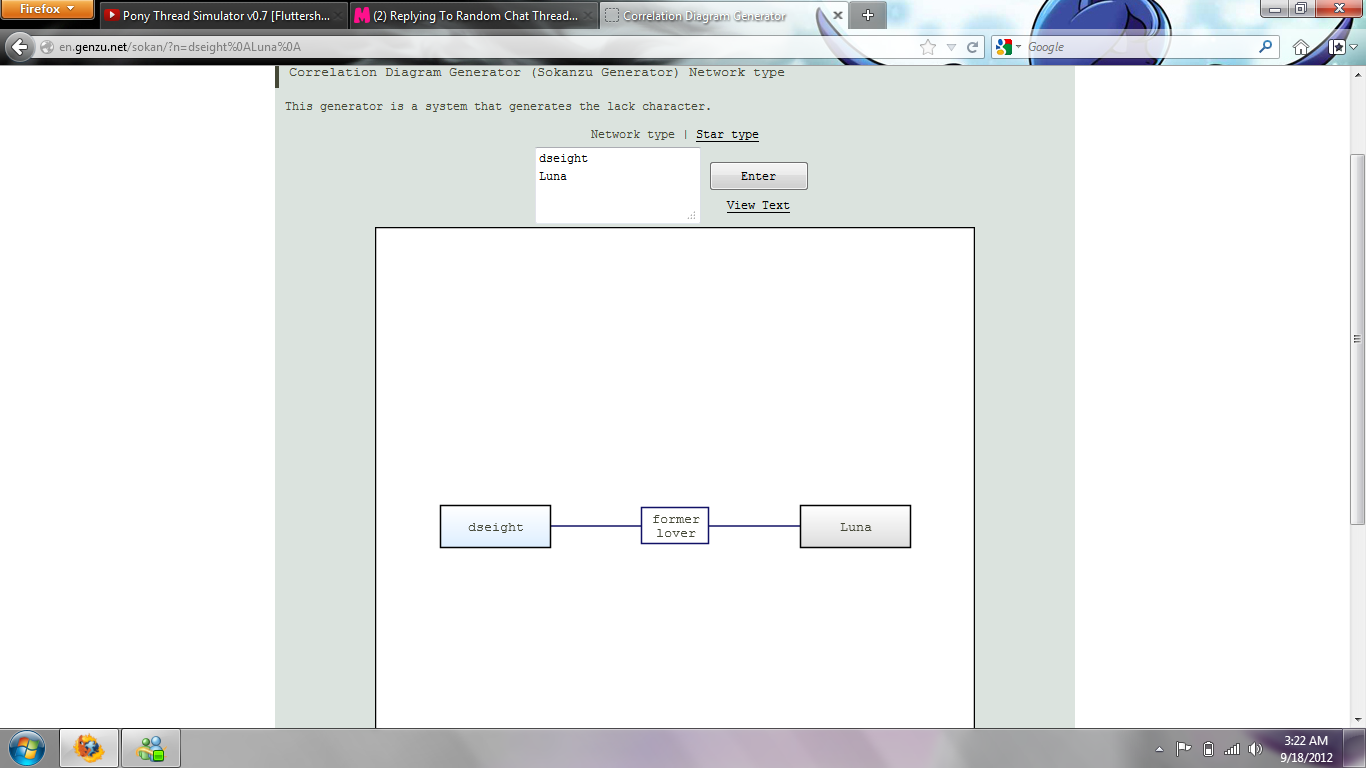Switch to Replying To Random Chat Thread tab
This screenshot has height=768, width=1366.
(474, 15)
